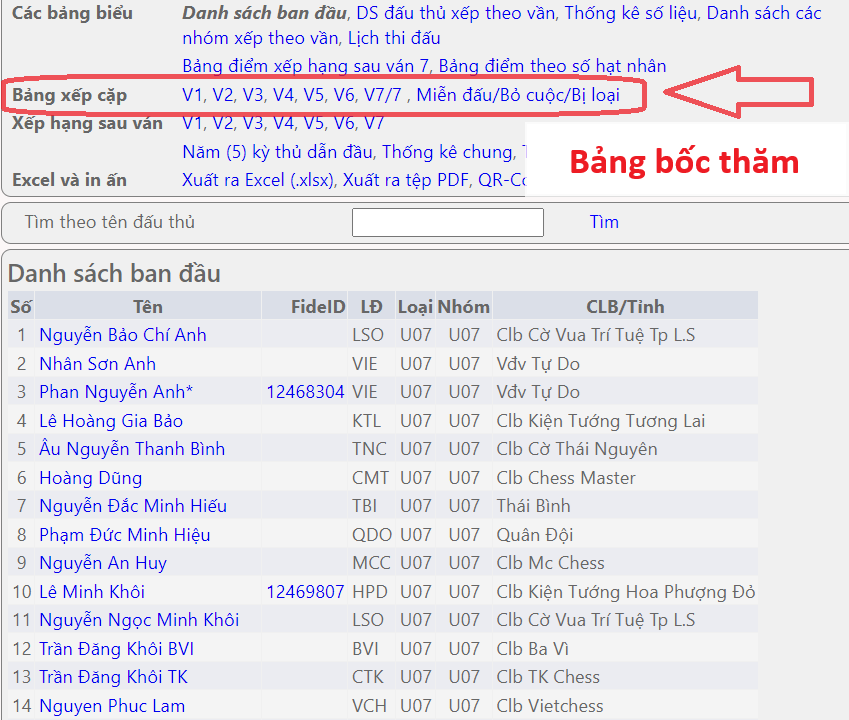Open player "Lê Minh Khôi"
The height and width of the screenshot is (720, 849).
tap(92, 592)
